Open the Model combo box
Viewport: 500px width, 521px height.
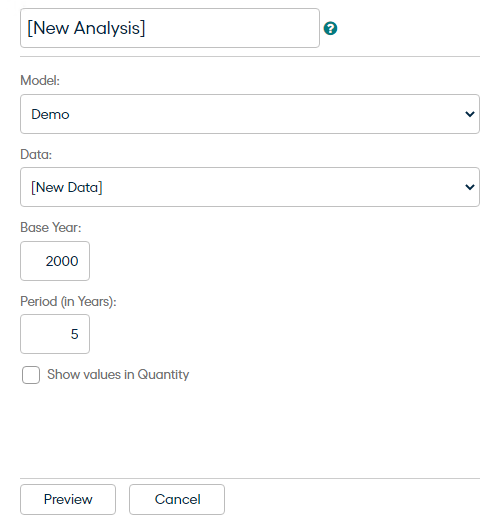pos(250,114)
